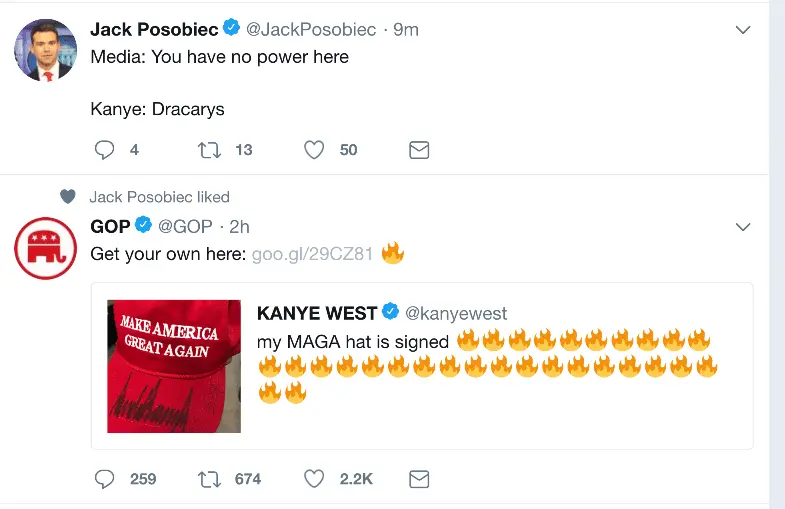Screen dimensions: 785x509
Task: Expand the GOP tweet options chevron
Action: coord(742,227)
